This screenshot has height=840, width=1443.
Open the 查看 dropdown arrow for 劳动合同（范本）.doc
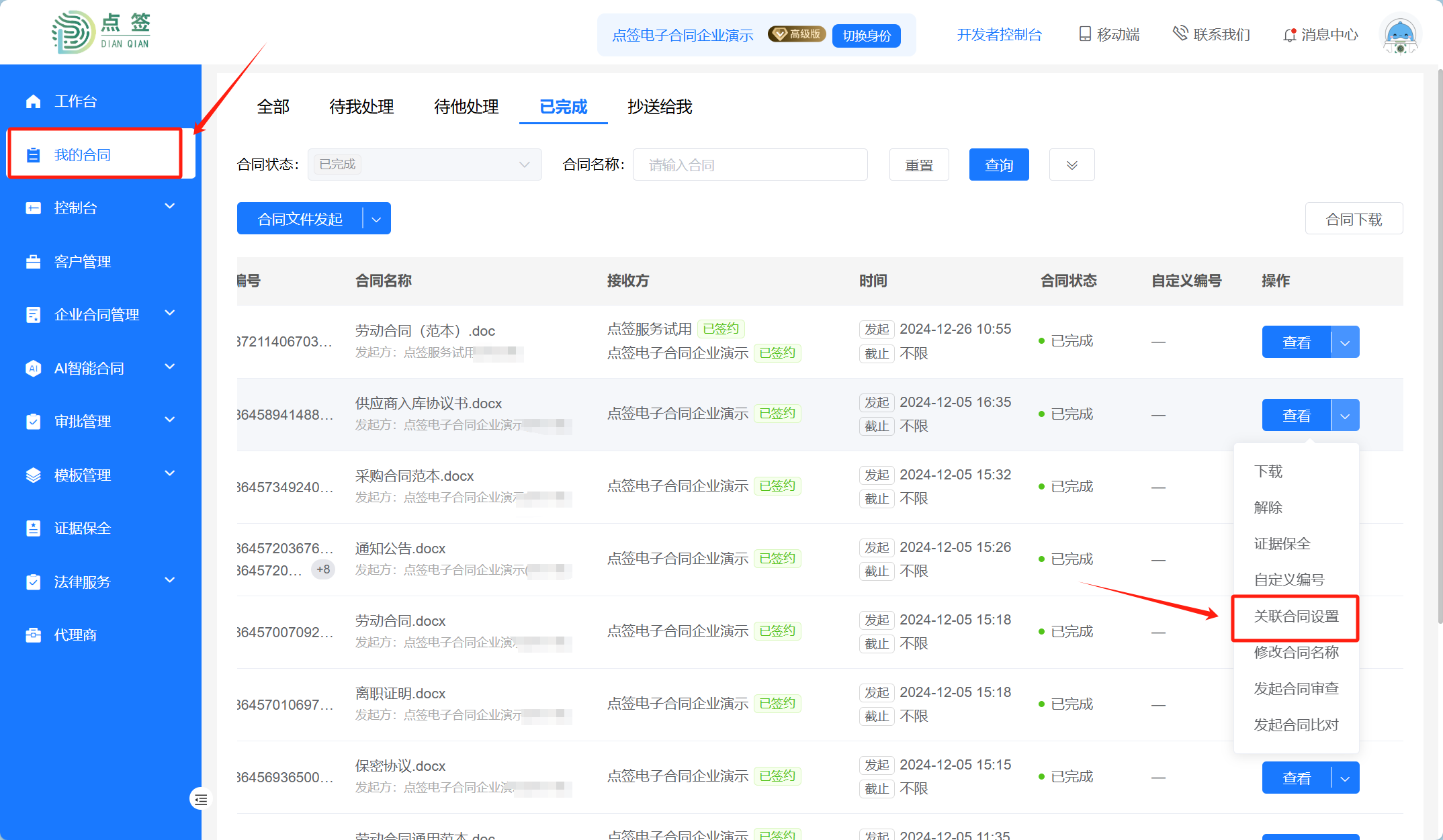pos(1345,342)
